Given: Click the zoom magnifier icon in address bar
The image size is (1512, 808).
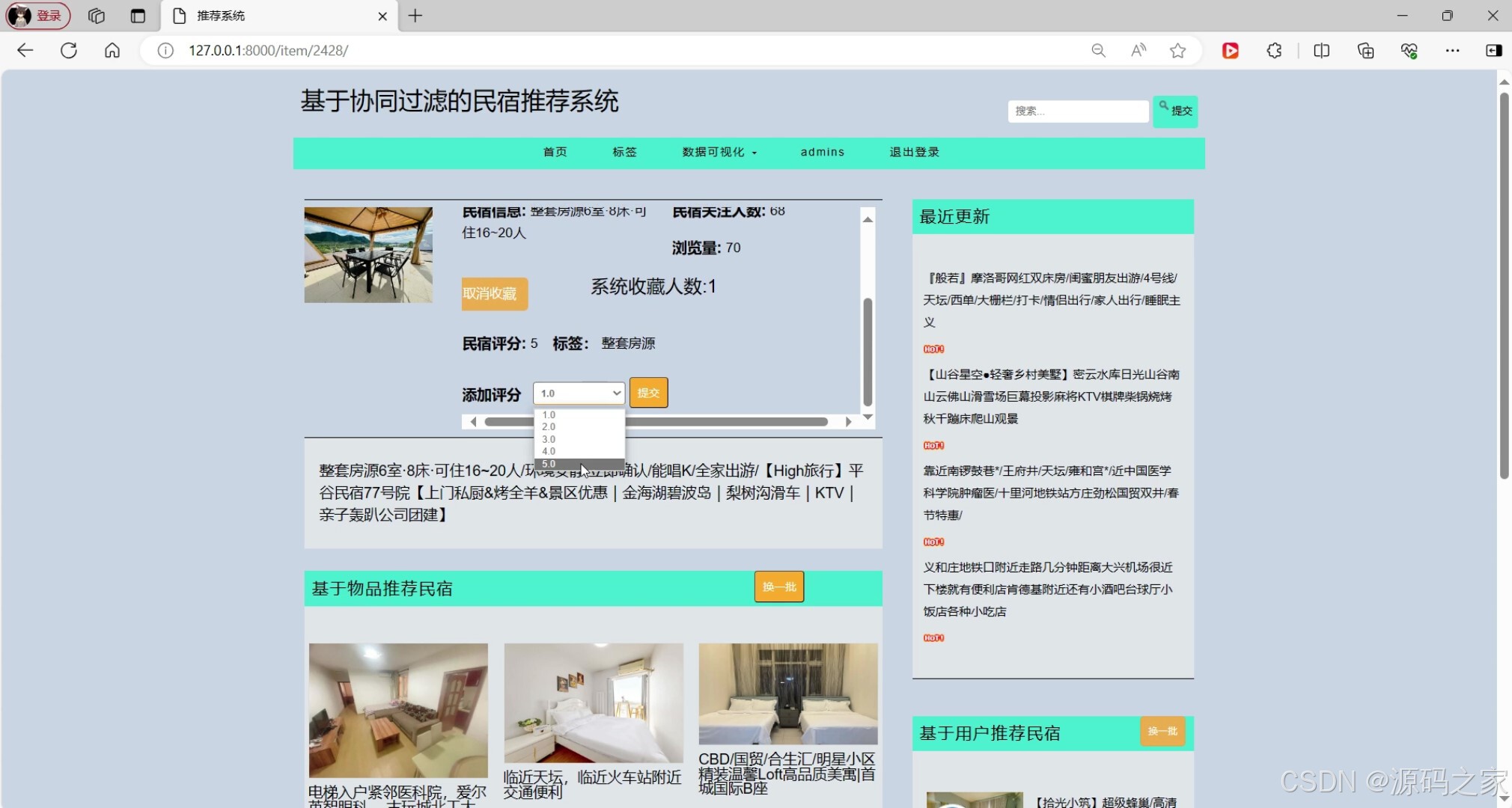Looking at the screenshot, I should tap(1098, 50).
